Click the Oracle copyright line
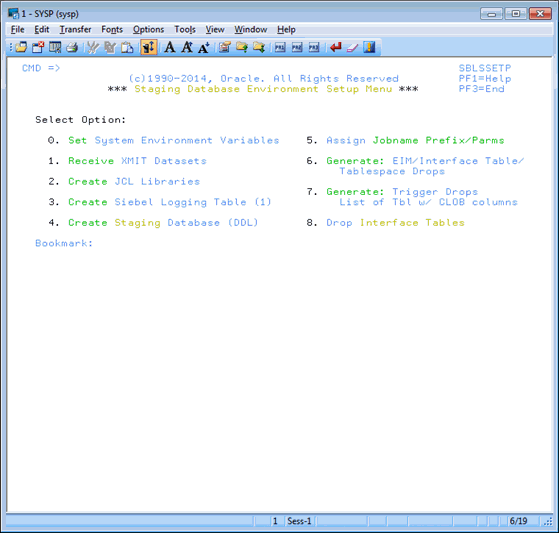This screenshot has height=533, width=559. coord(264,78)
